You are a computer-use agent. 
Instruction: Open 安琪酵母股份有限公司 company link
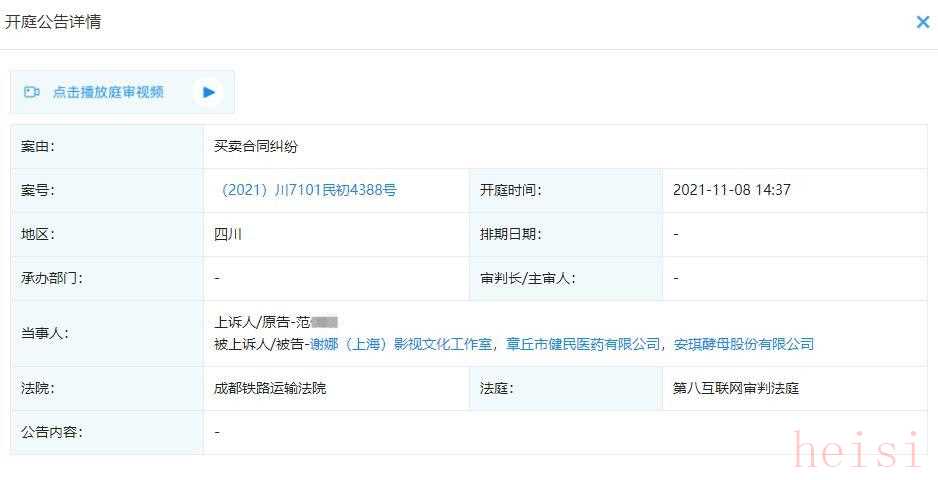[744, 344]
